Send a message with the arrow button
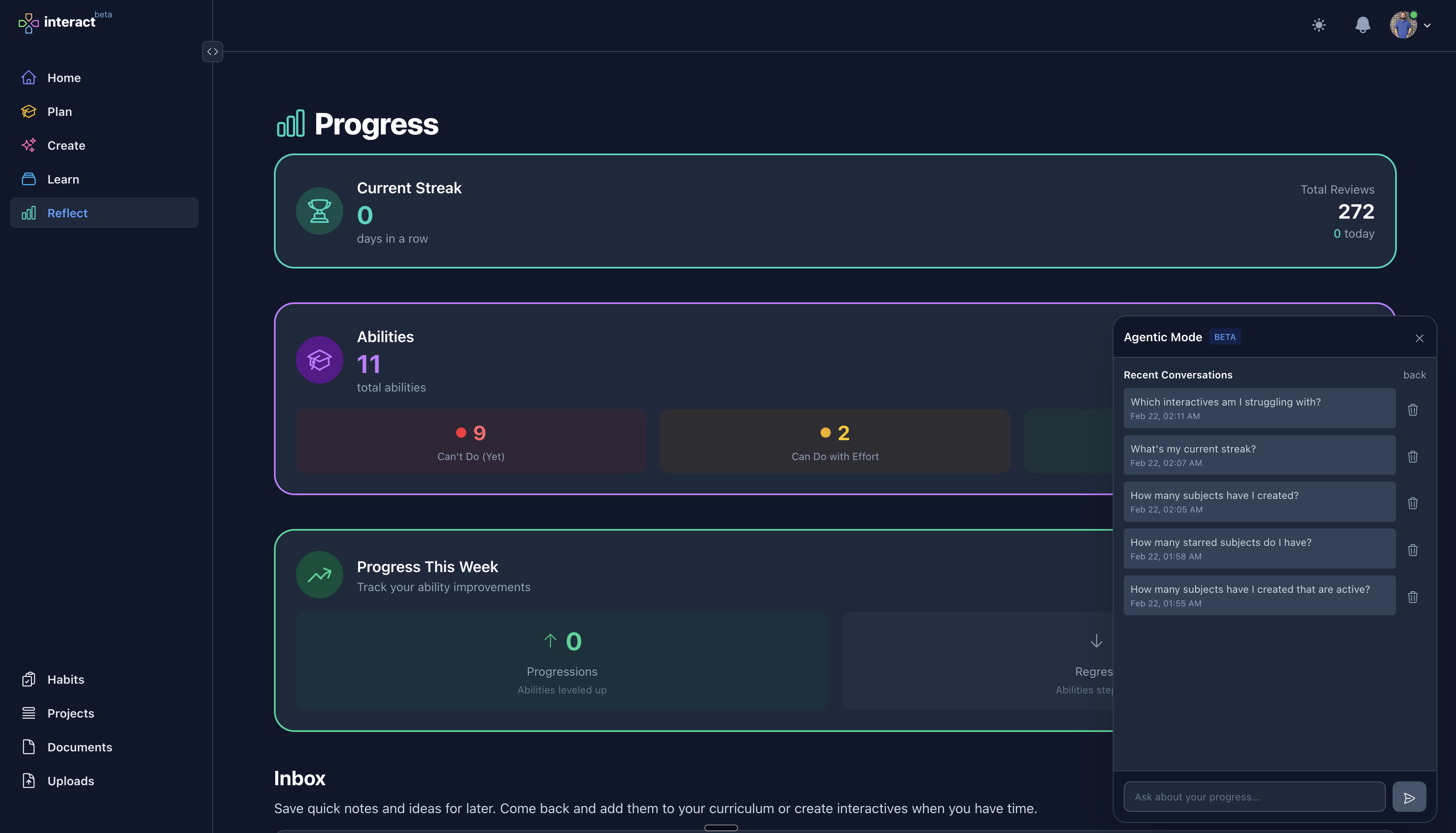 pos(1409,796)
